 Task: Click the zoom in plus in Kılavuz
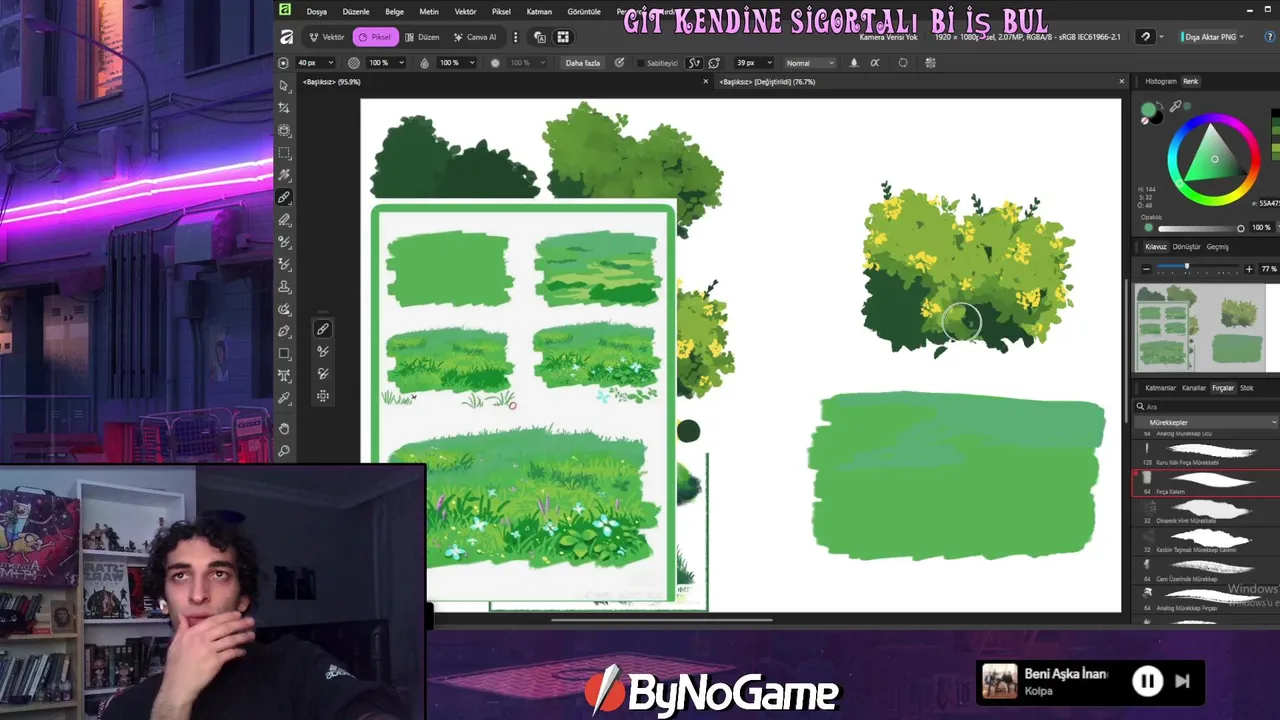click(1249, 269)
